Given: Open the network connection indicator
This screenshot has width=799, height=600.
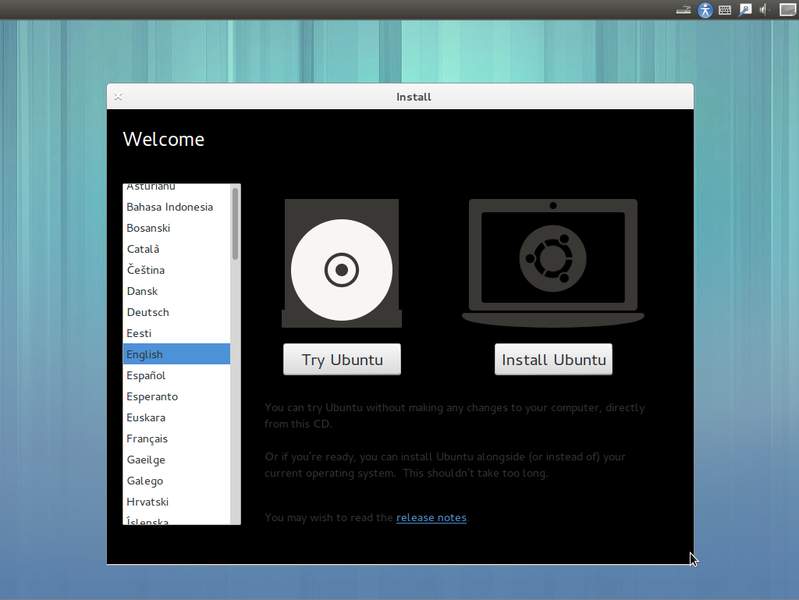Looking at the screenshot, I should click(683, 10).
